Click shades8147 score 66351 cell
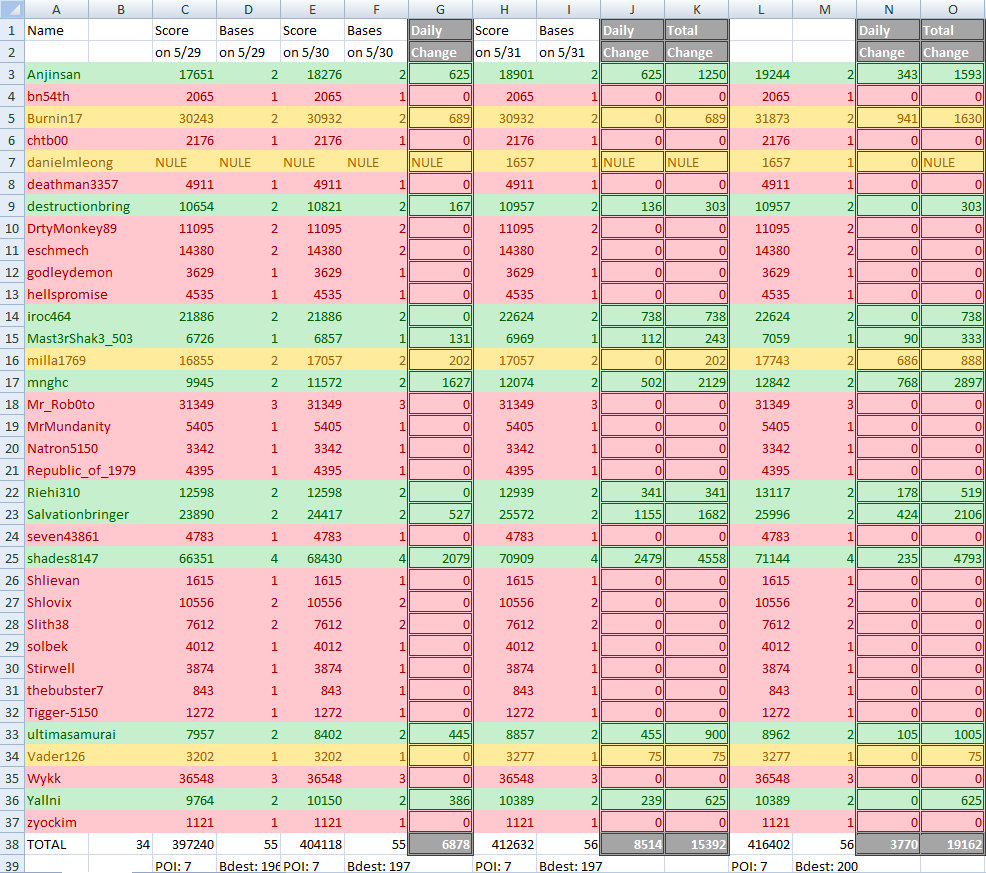The image size is (986, 873). (184, 559)
